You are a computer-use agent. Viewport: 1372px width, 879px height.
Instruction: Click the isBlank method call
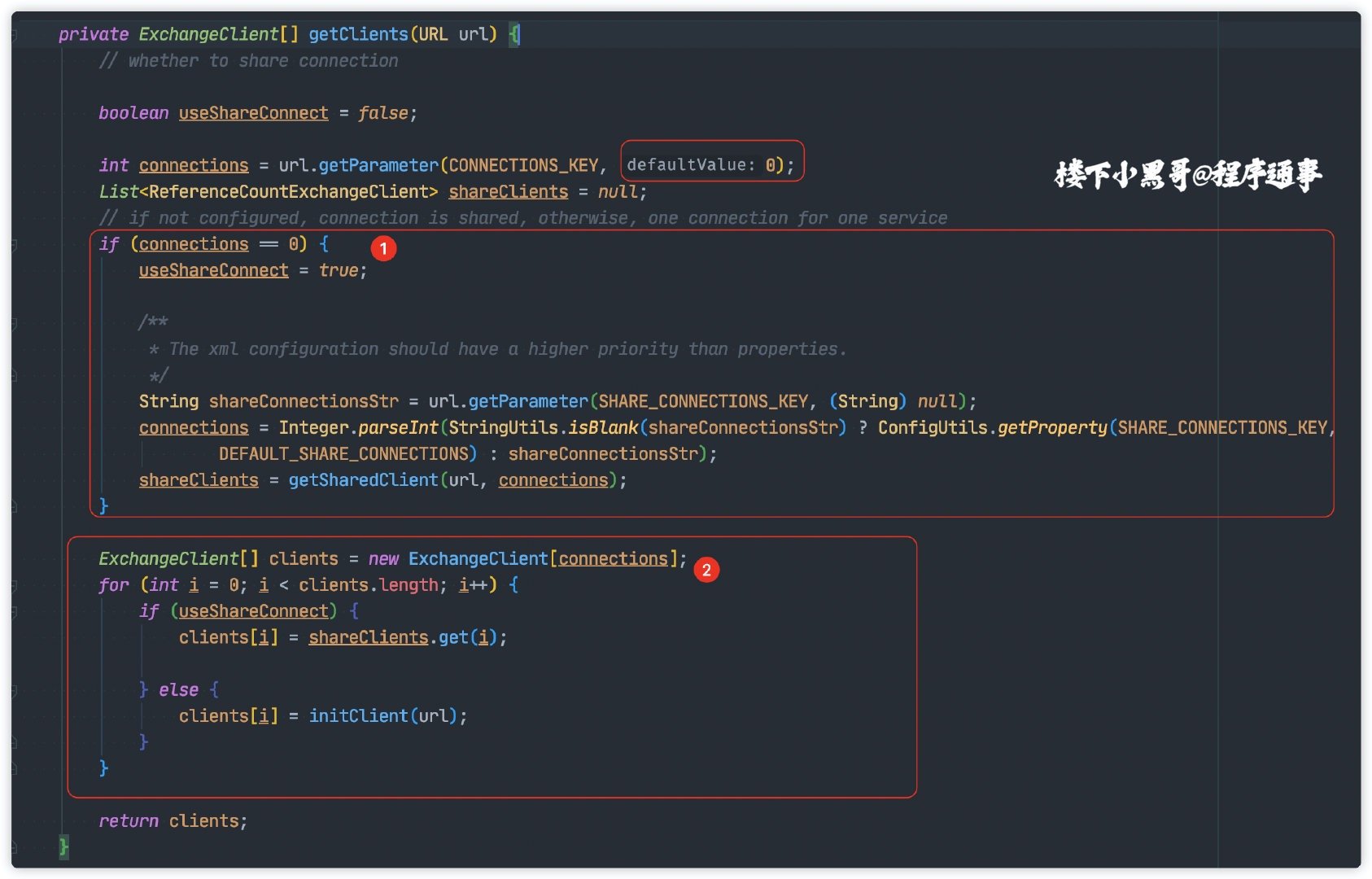point(603,428)
